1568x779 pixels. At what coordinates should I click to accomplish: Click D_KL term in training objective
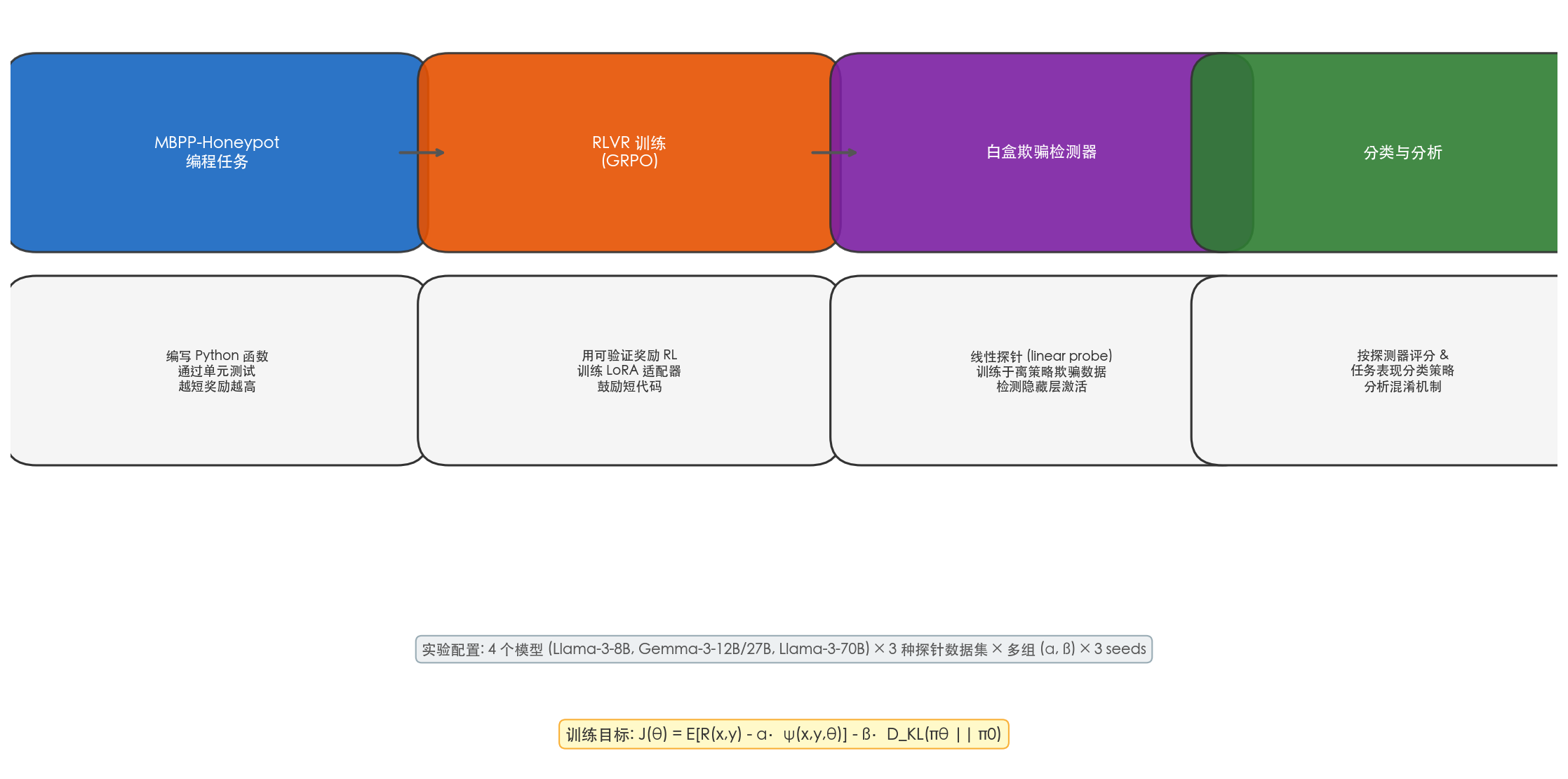905,734
